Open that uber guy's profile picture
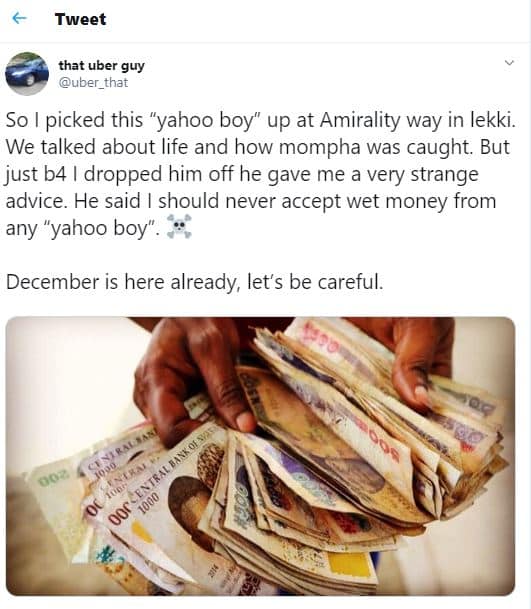The image size is (531, 609). [27, 73]
